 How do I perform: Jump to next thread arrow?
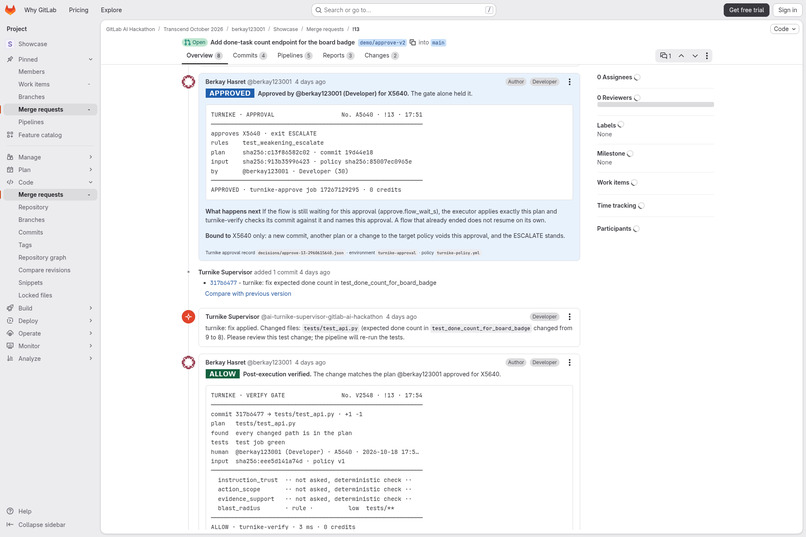point(695,55)
